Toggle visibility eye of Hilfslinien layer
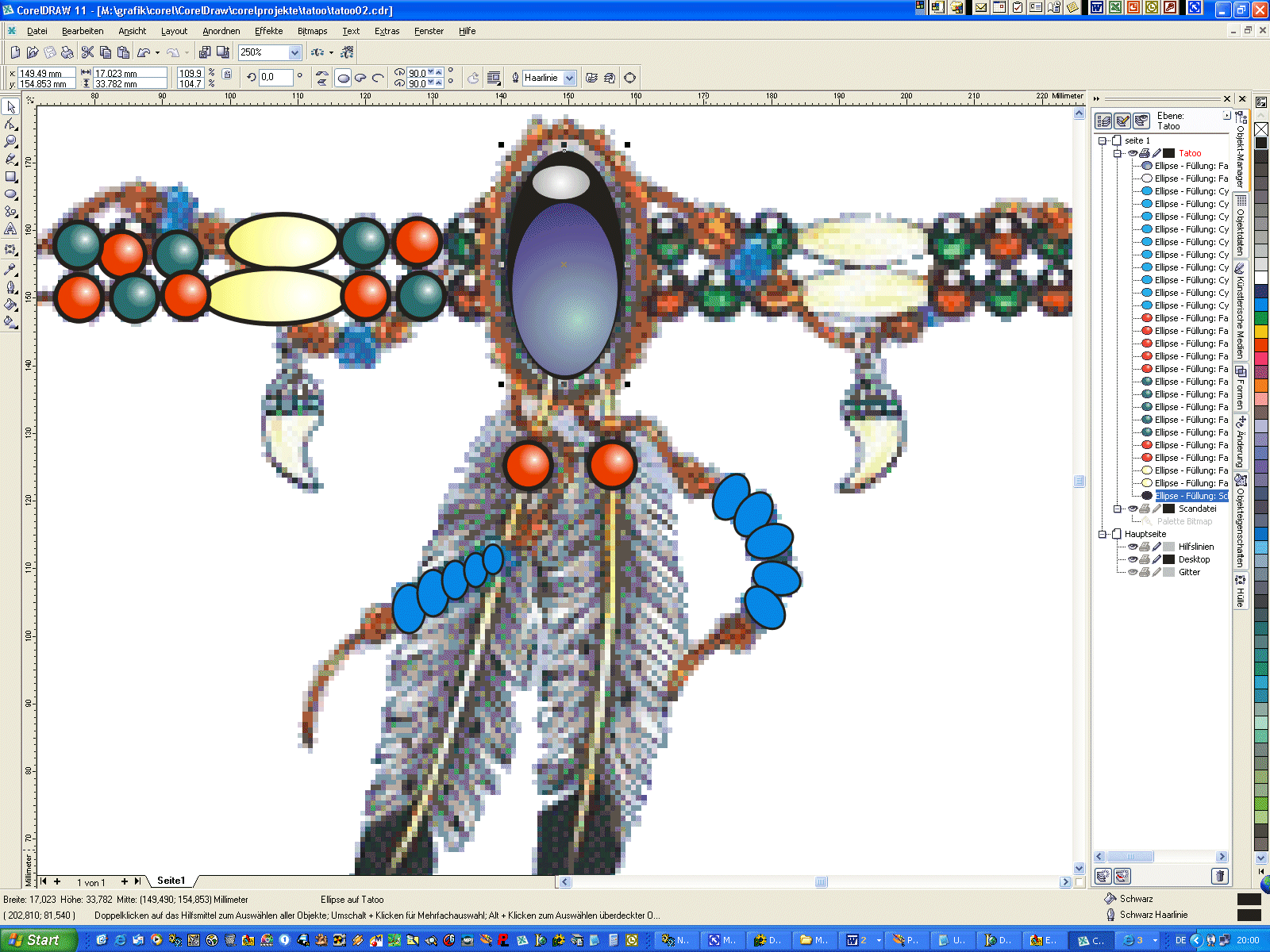The image size is (1270, 952). (1133, 547)
